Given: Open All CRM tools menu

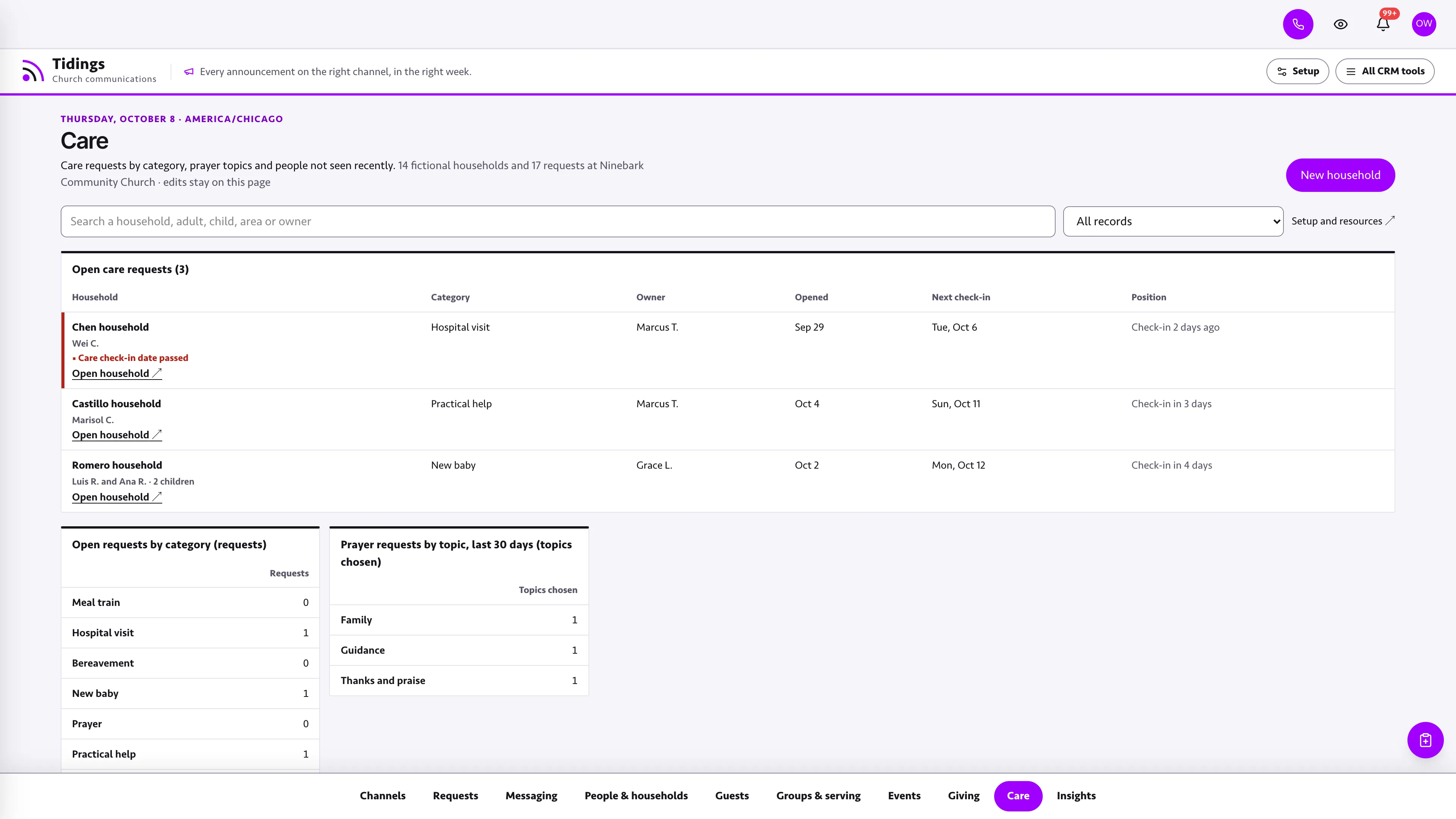Looking at the screenshot, I should coord(1385,71).
